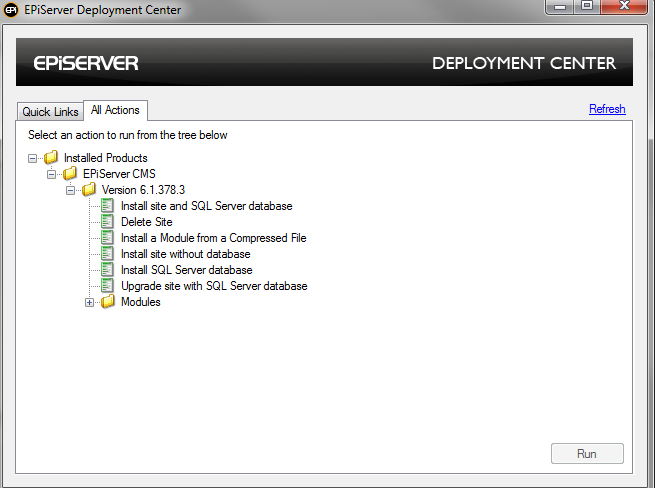This screenshot has height=488, width=655.
Task: Click icon for Upgrade site with SQL Server database
Action: [x=107, y=285]
